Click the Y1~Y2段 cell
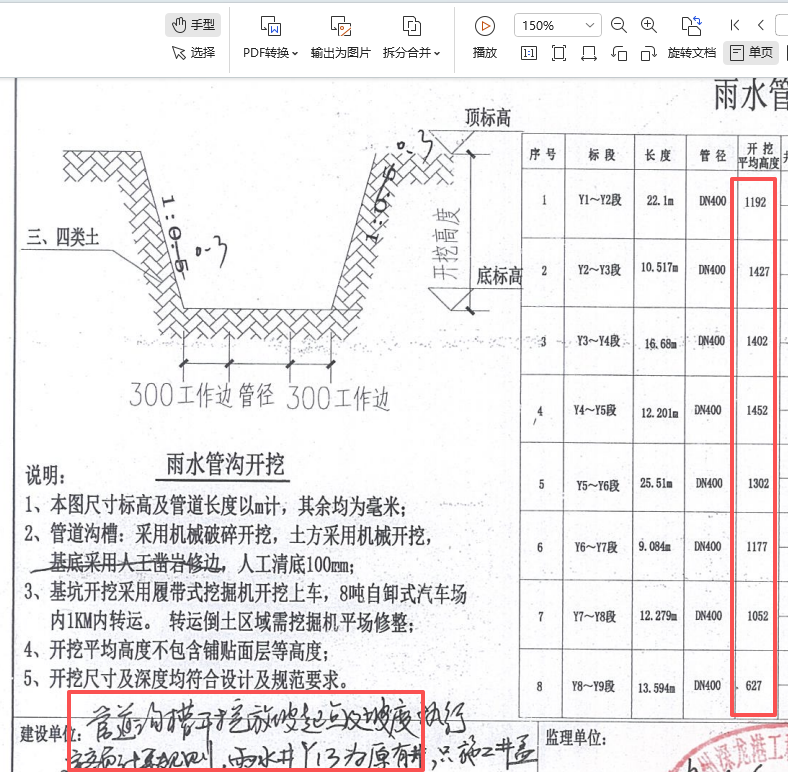 (x=600, y=200)
